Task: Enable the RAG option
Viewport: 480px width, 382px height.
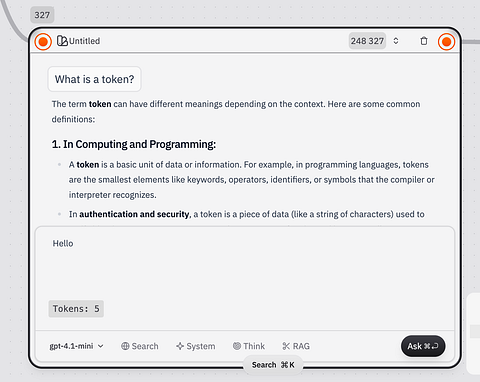Action: point(296,346)
